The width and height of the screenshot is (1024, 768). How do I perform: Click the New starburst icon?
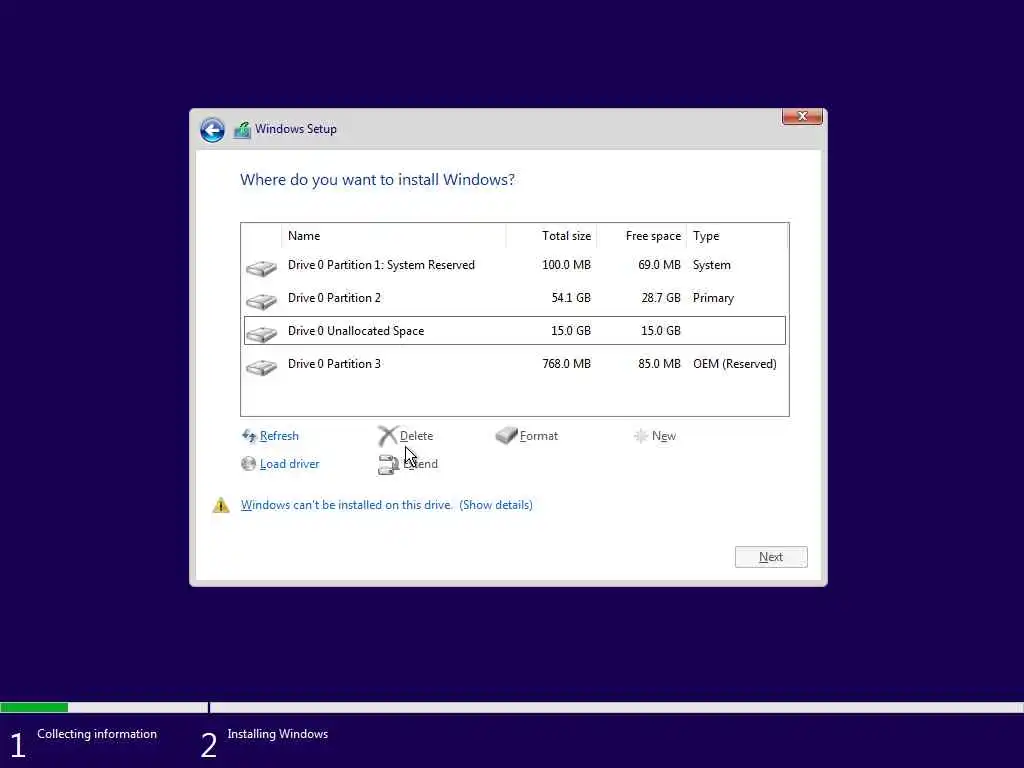coord(641,436)
